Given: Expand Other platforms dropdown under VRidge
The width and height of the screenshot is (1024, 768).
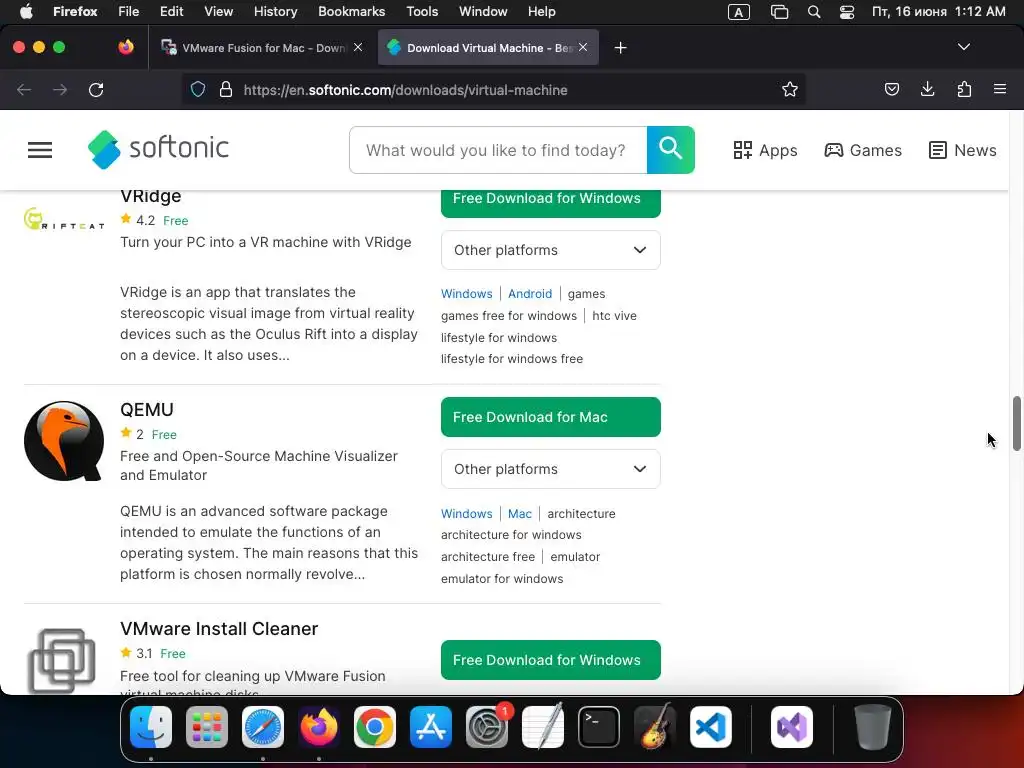Looking at the screenshot, I should (551, 250).
